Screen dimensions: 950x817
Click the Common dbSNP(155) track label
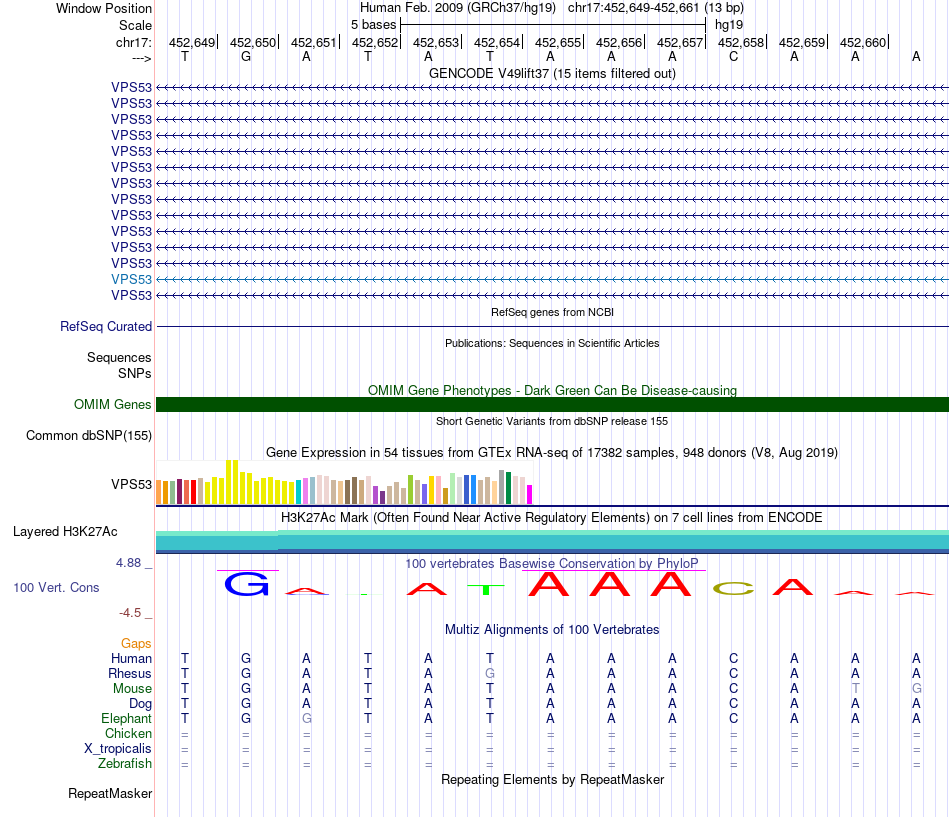(88, 436)
